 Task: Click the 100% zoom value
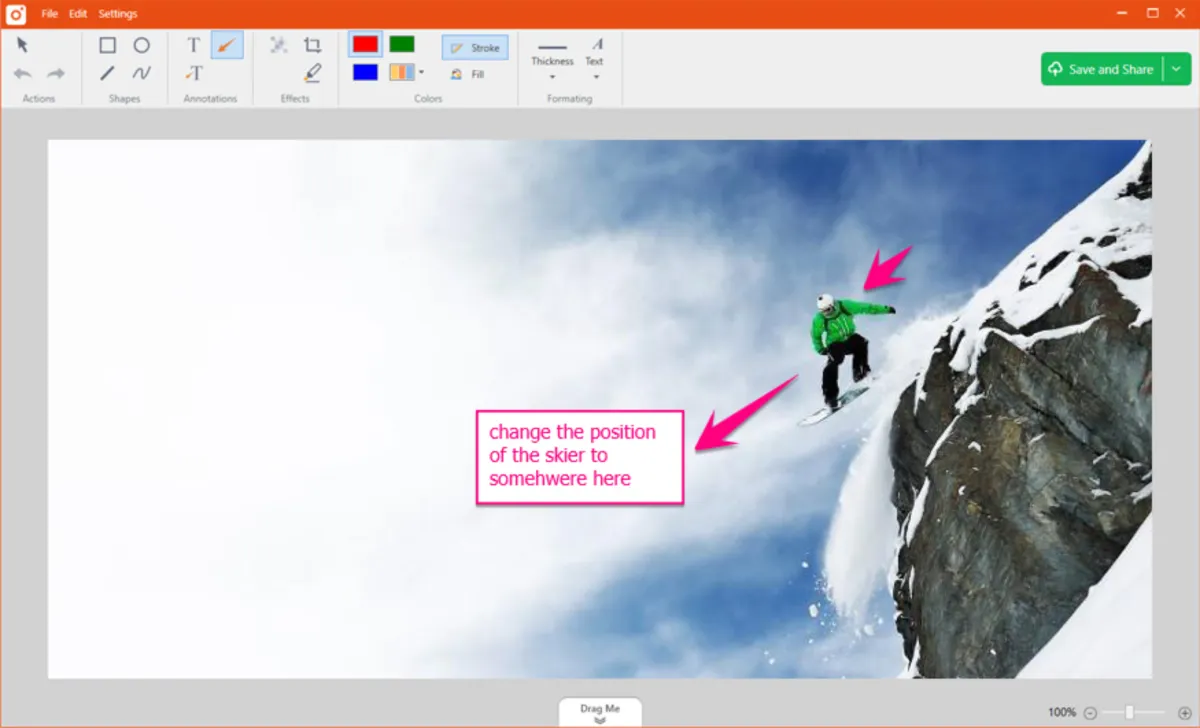point(1062,712)
